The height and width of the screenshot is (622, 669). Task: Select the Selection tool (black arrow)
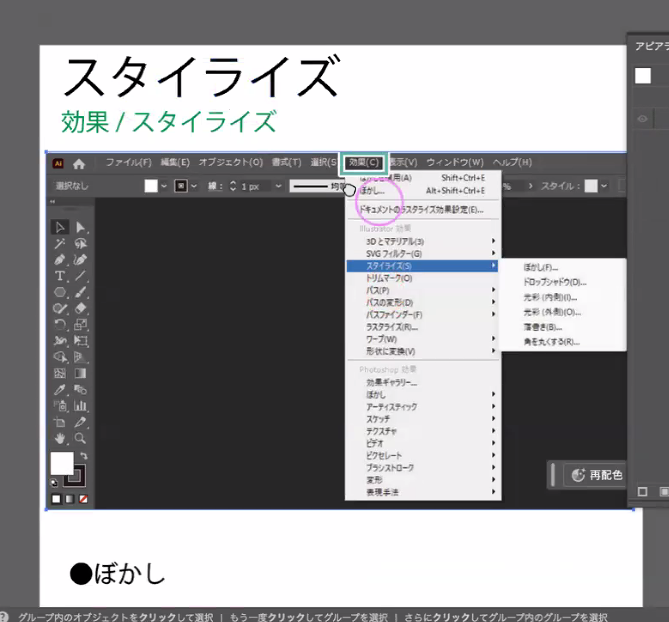click(x=60, y=228)
